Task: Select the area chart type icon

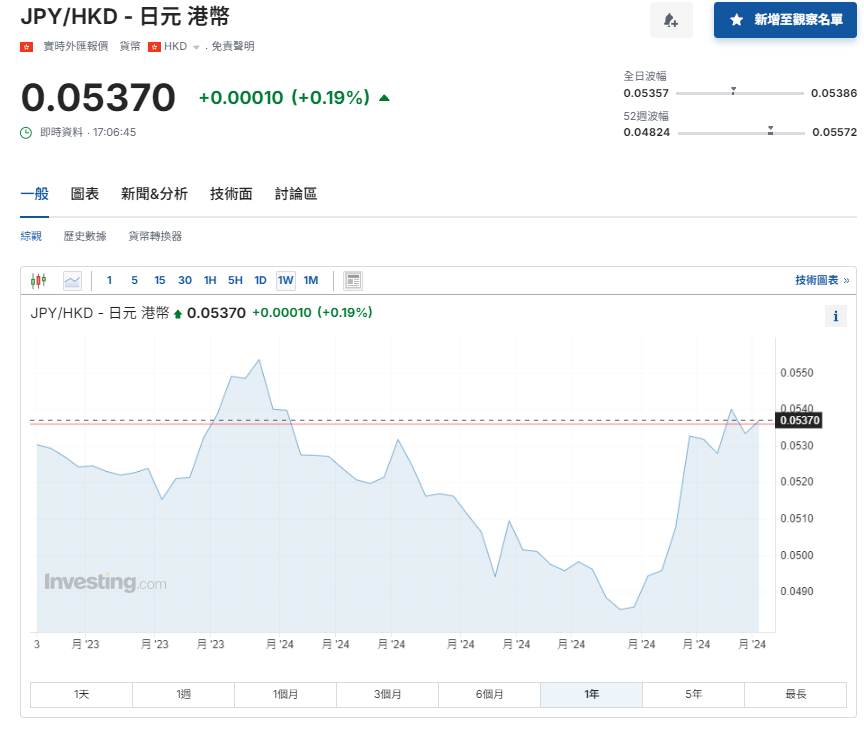Action: 72,280
